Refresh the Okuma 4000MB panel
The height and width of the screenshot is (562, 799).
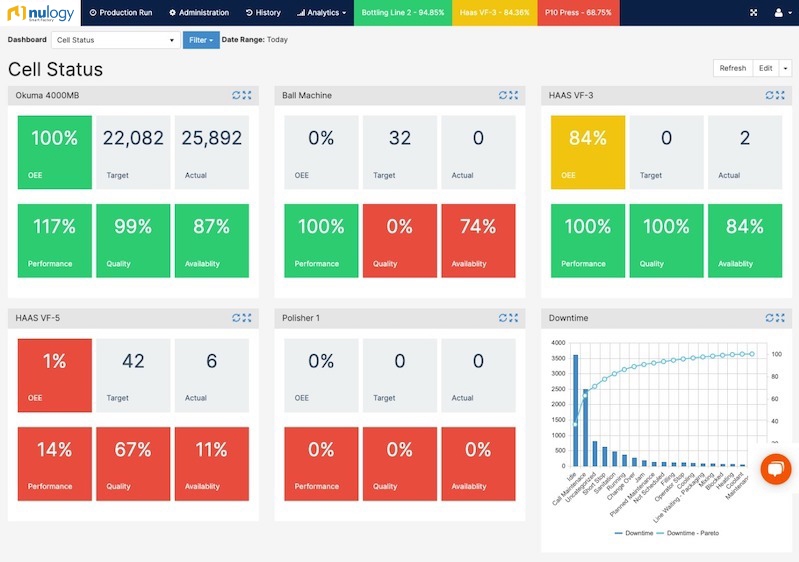(x=236, y=95)
